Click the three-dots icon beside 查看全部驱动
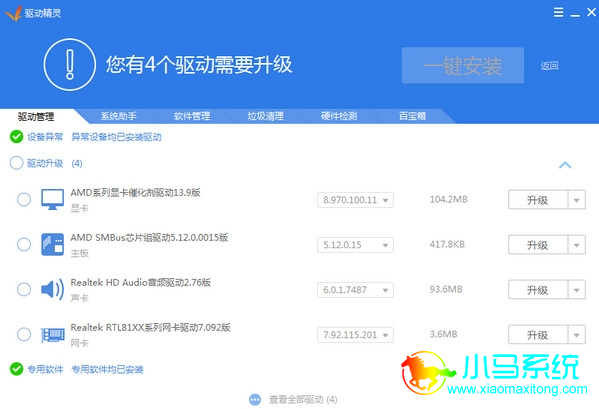 [255, 399]
